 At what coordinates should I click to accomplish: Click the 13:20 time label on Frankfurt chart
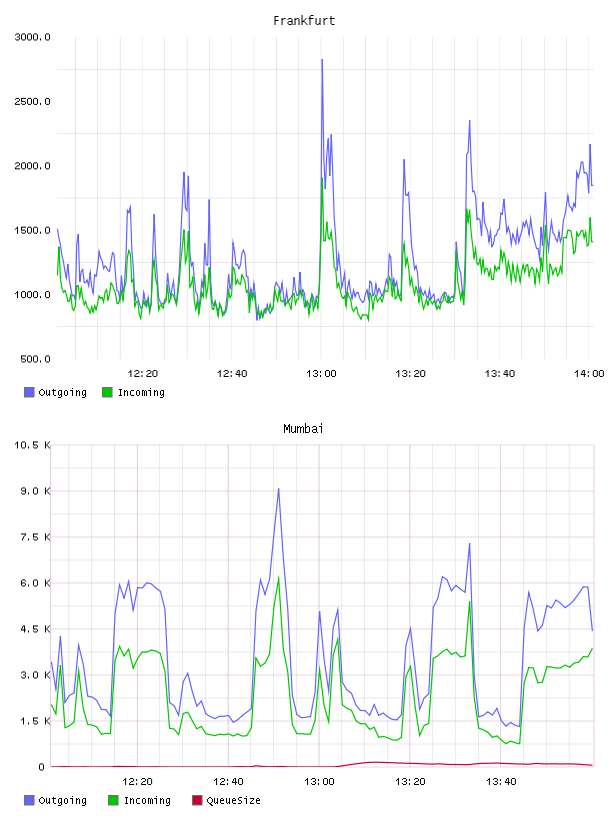click(411, 374)
